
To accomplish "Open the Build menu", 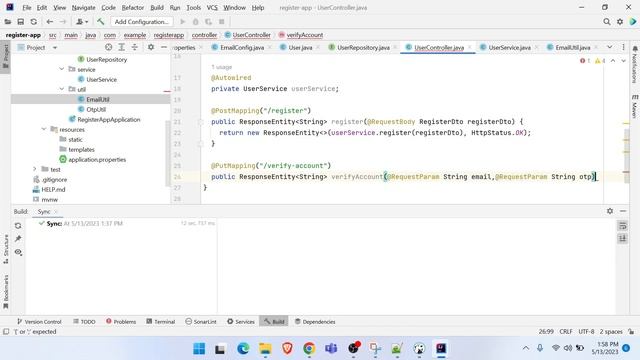I will (x=157, y=8).
